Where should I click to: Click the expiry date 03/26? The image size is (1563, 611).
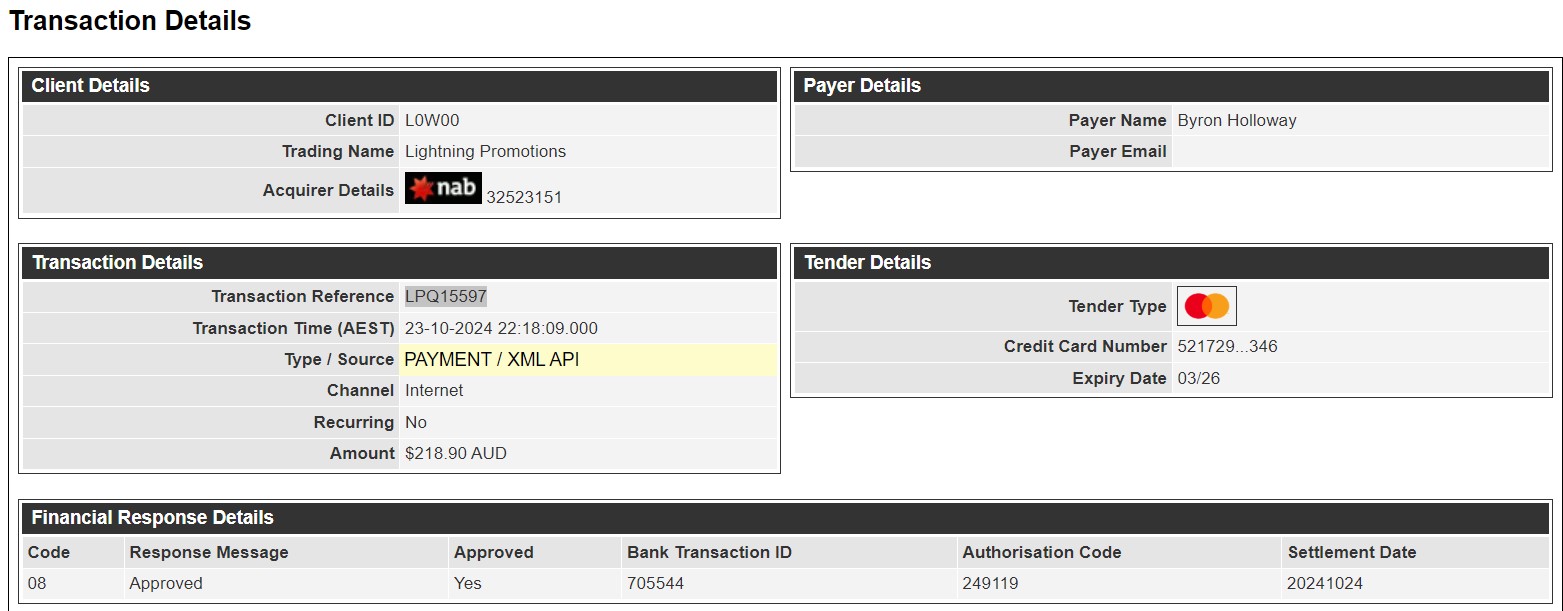[1199, 379]
